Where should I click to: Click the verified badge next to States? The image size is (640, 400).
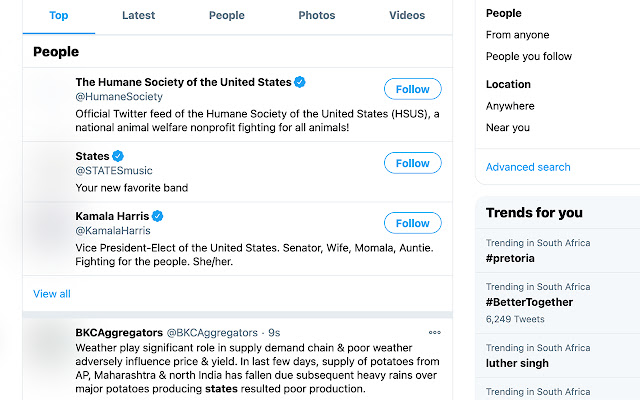[x=118, y=156]
